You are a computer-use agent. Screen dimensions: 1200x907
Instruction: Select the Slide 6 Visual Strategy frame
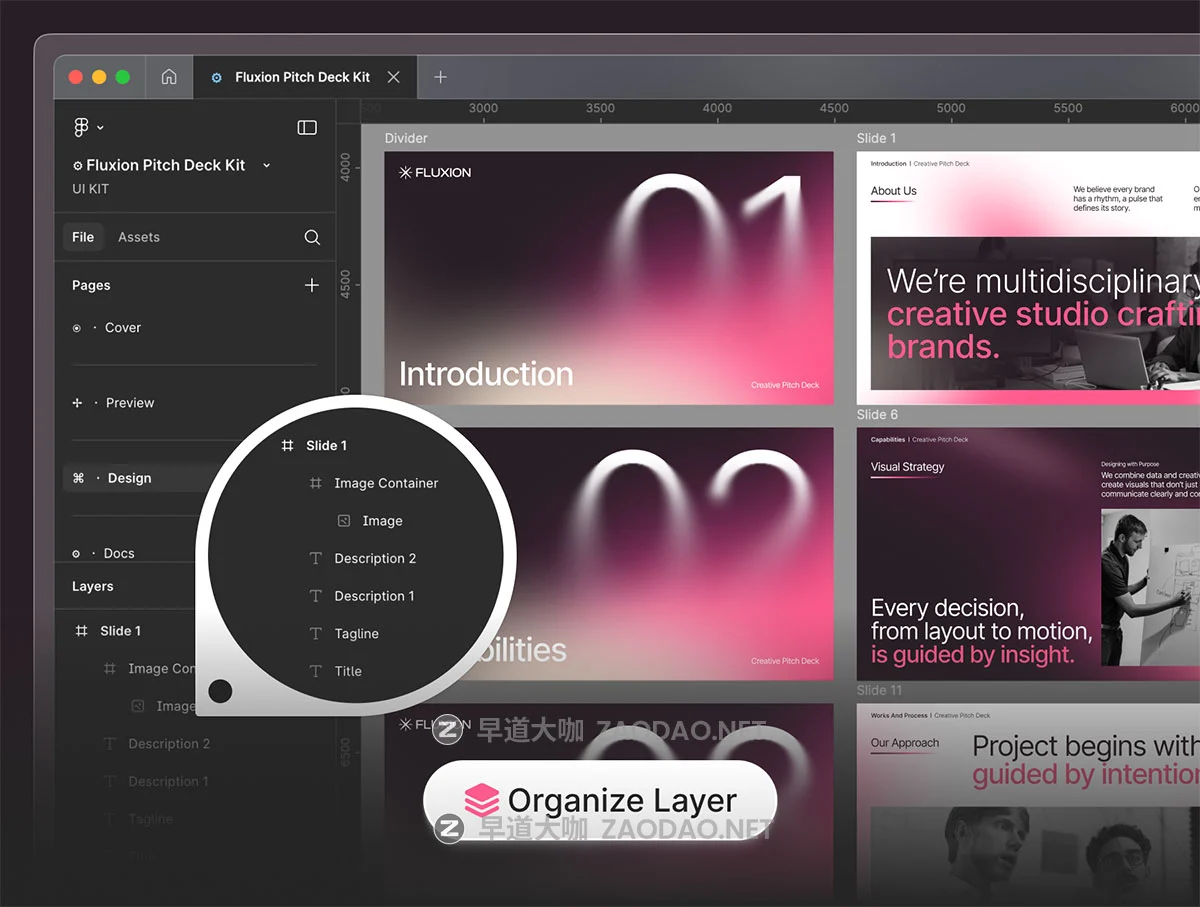click(1028, 554)
